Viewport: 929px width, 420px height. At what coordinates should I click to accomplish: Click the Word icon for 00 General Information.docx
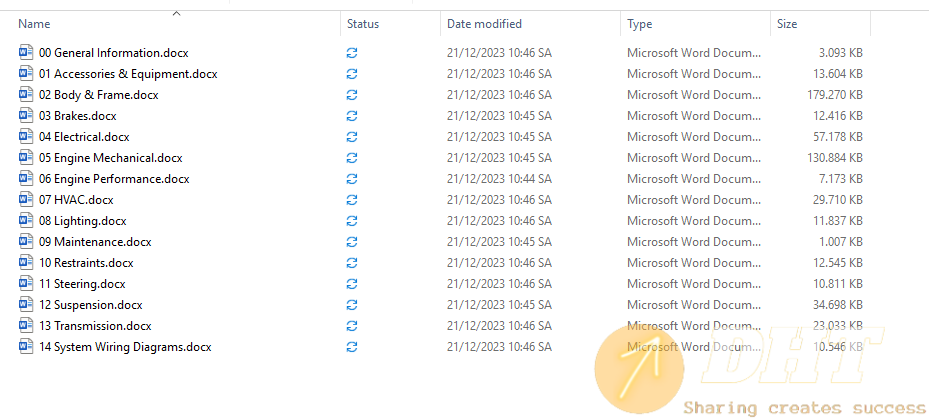(x=26, y=53)
